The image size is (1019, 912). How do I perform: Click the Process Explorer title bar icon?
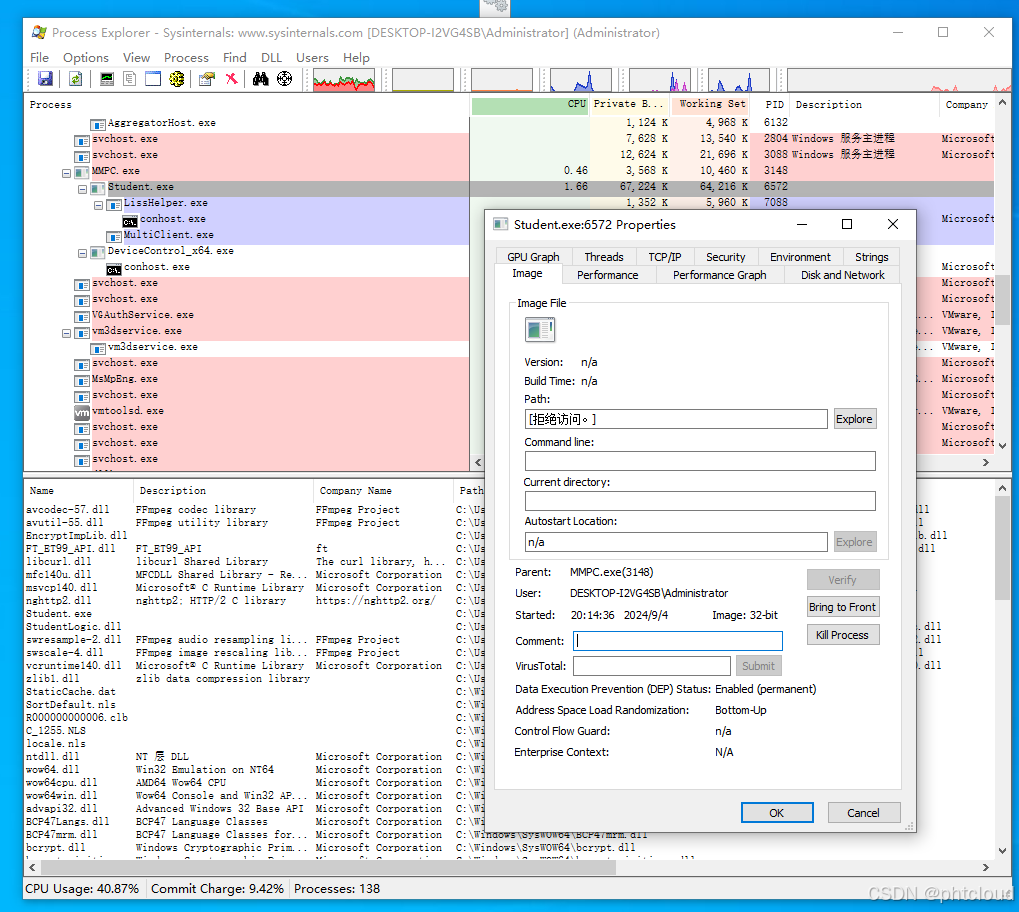click(39, 33)
